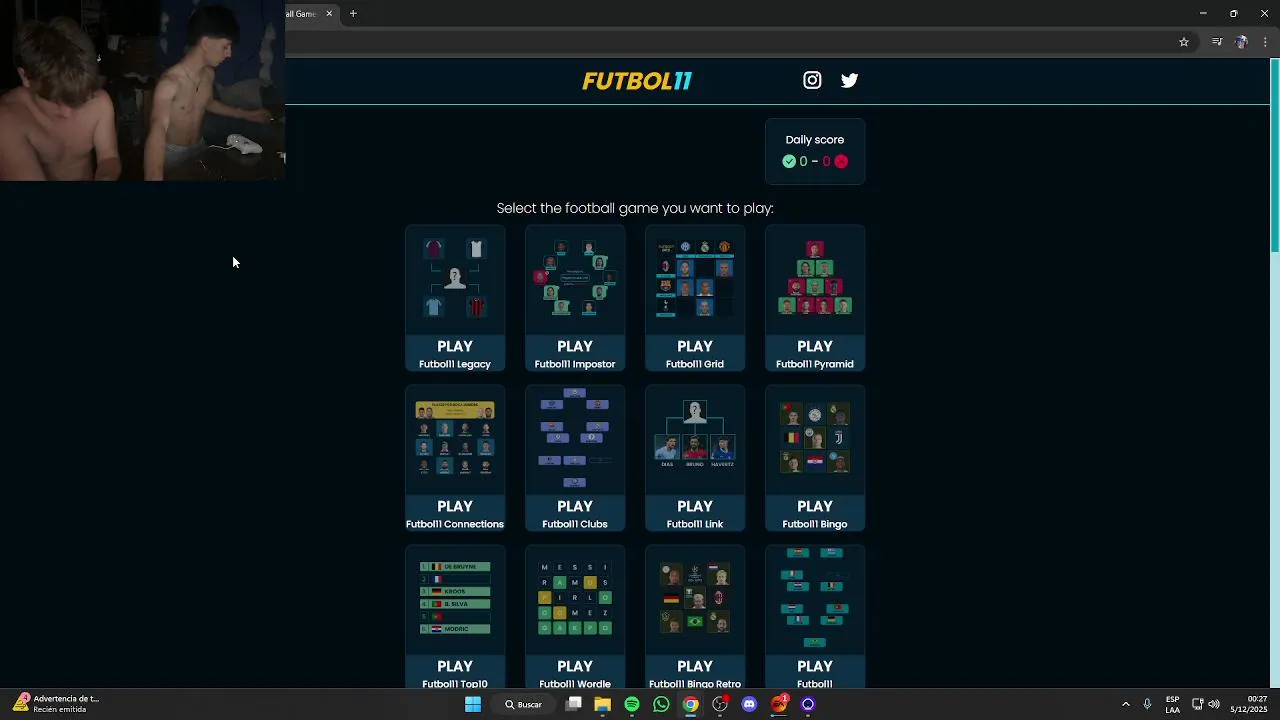Open the Futbol11 Wordle letter grid thumbnail
This screenshot has height=720, width=1280.
tap(575, 598)
